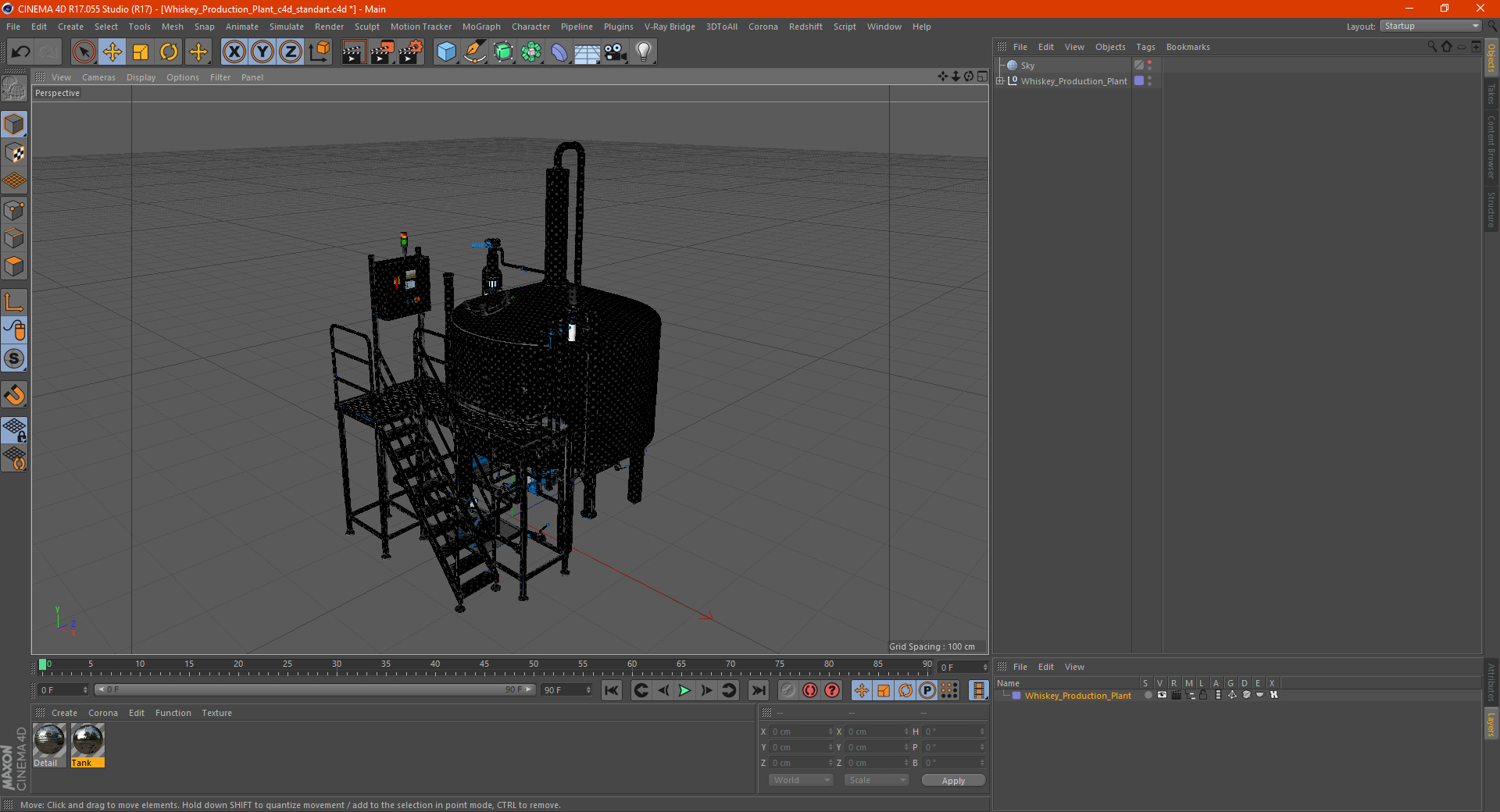Click the Record Active Objects button
The width and height of the screenshot is (1500, 812).
click(x=788, y=690)
